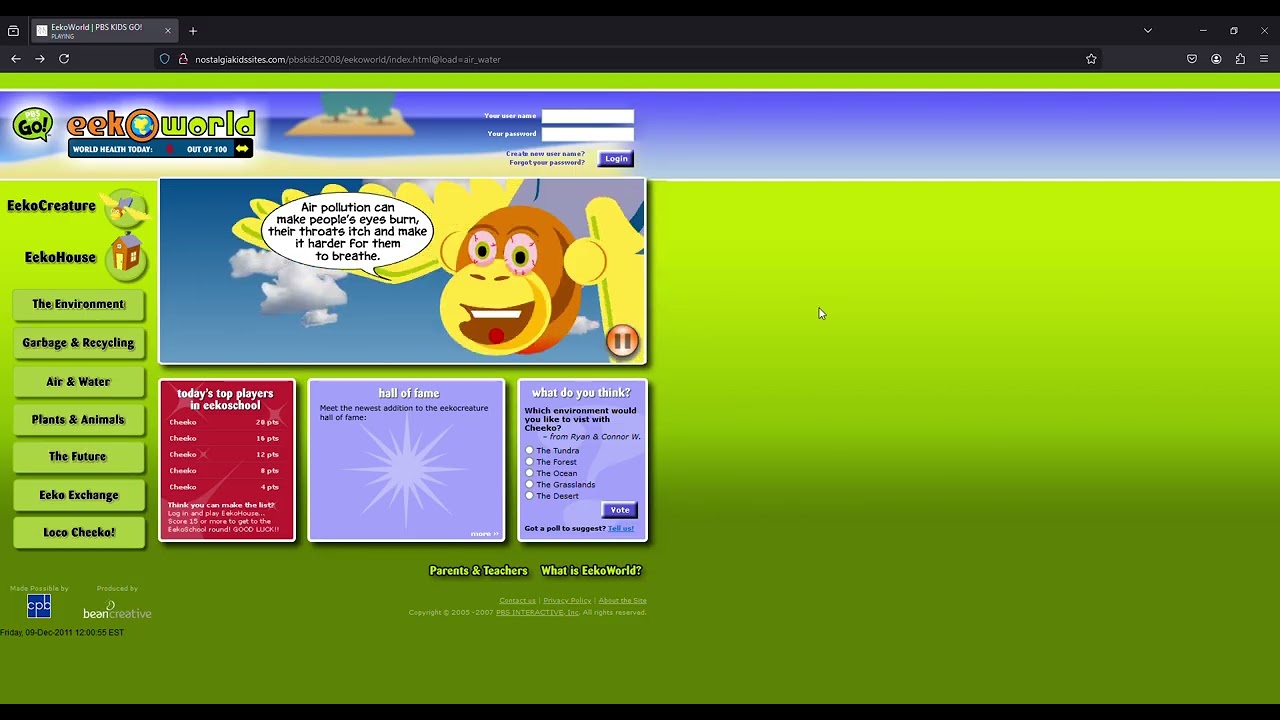Open Eeko Exchange section

[79, 495]
